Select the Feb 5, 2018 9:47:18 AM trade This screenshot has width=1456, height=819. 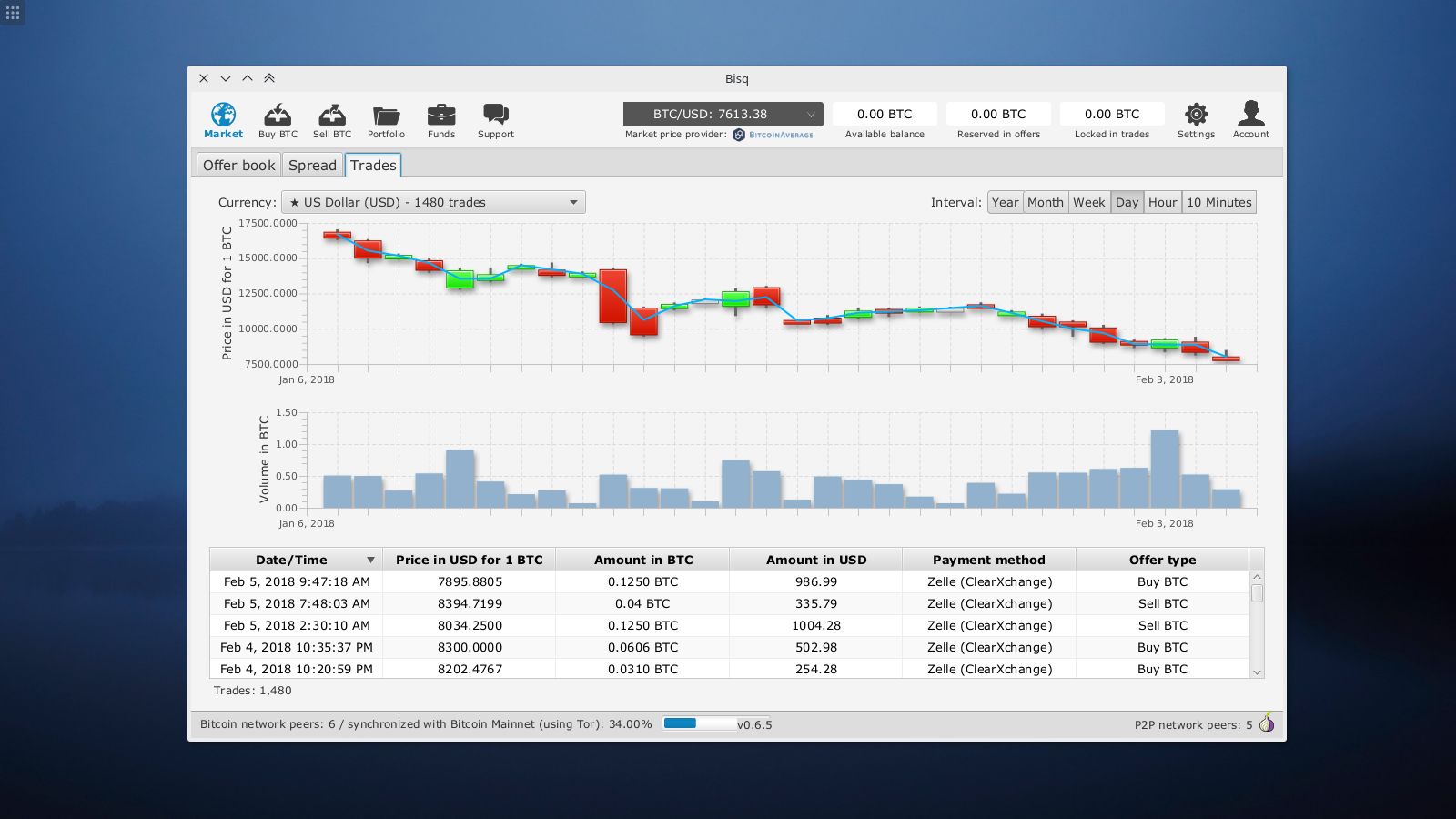(x=730, y=581)
